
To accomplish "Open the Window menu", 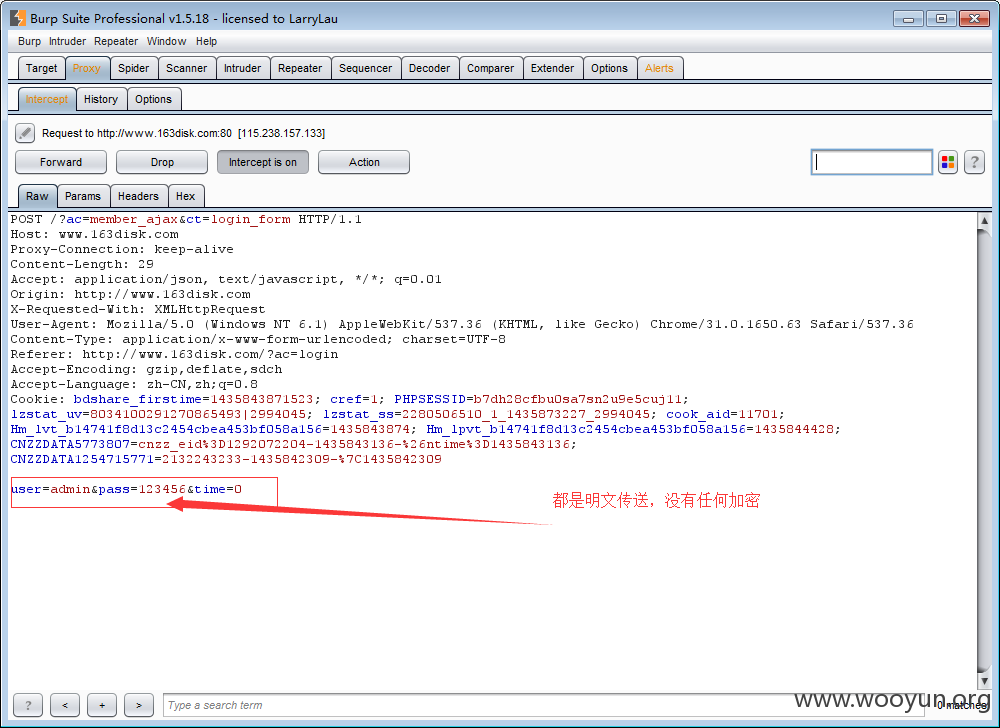I will tap(166, 41).
